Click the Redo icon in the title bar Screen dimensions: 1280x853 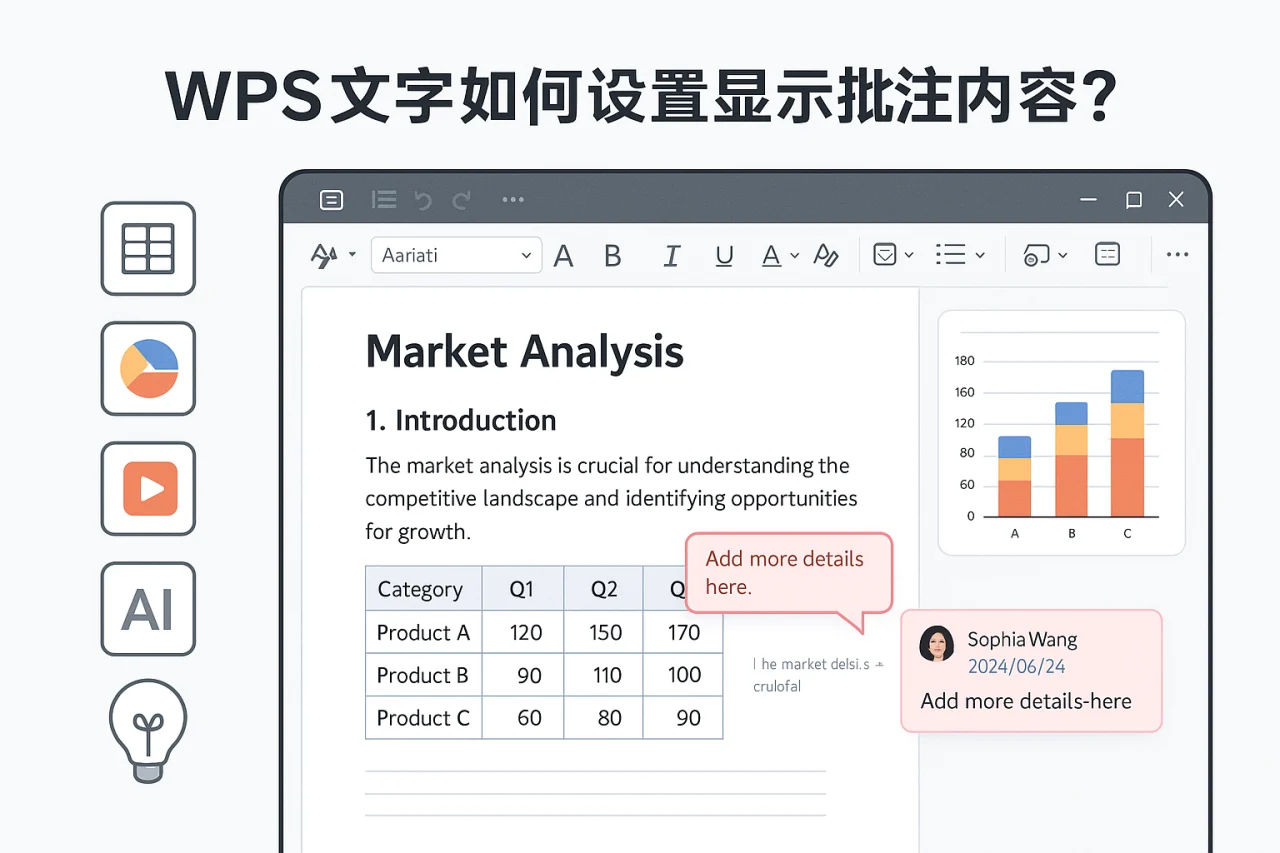(x=461, y=199)
